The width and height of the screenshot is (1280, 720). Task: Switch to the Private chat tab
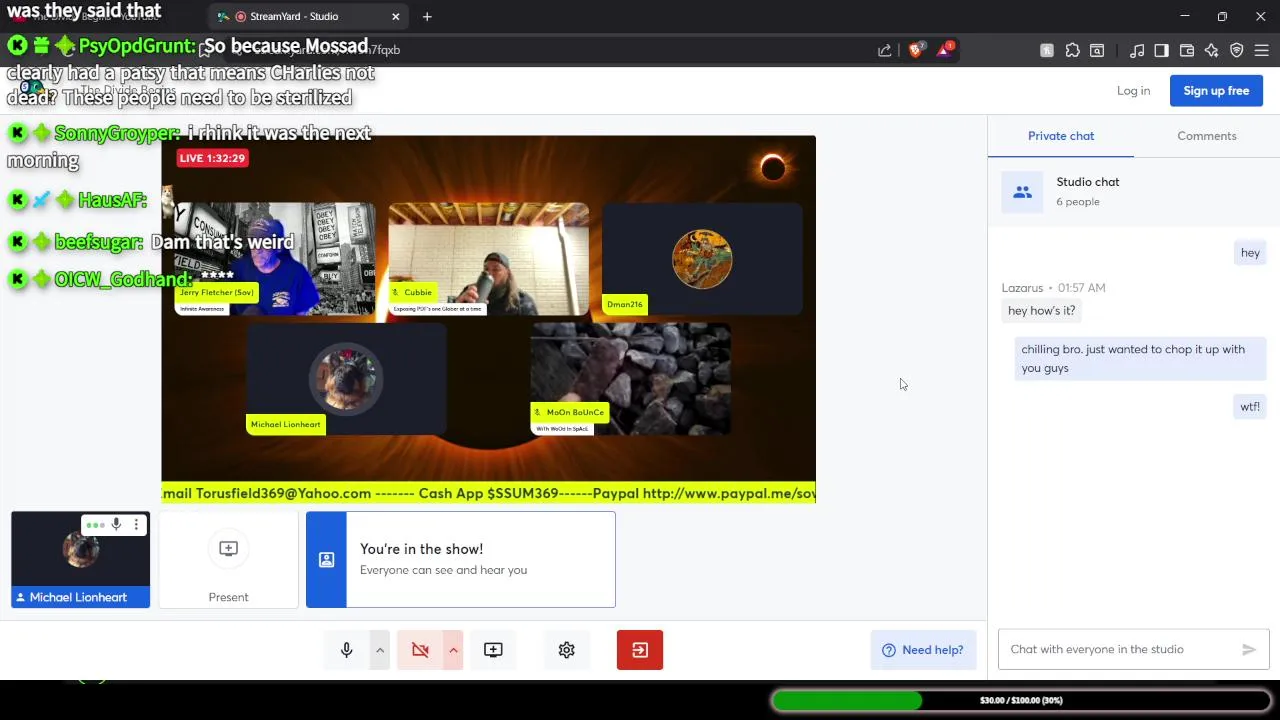(1061, 136)
